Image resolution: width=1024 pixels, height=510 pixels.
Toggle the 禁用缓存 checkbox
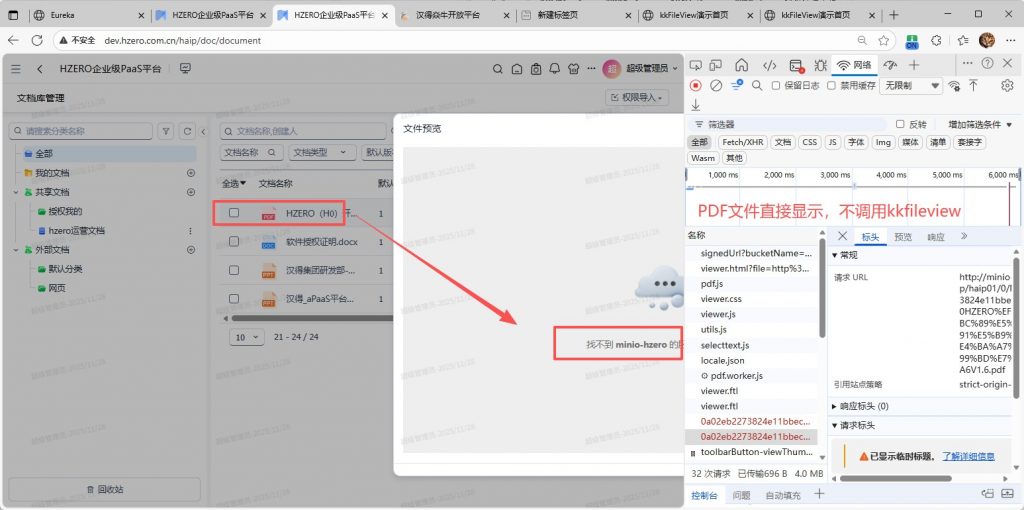click(829, 86)
